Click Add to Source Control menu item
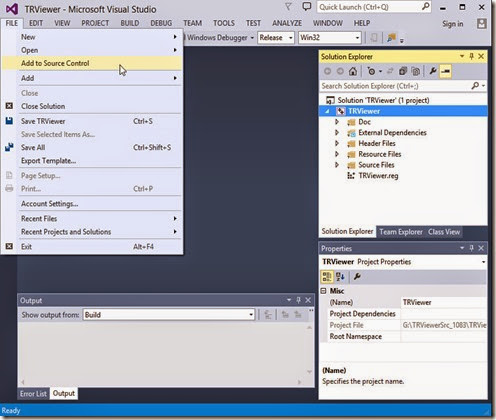The width and height of the screenshot is (496, 420). 92,63
